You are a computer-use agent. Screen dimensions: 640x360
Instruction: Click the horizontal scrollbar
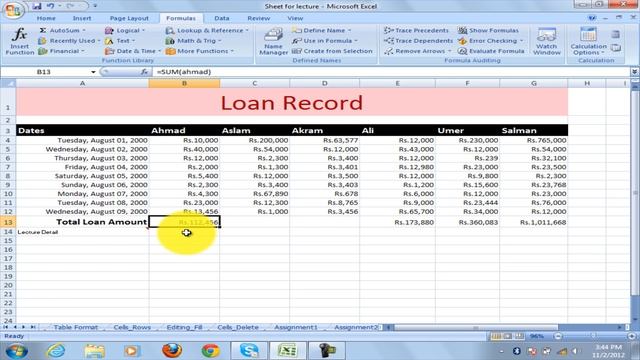click(x=476, y=327)
